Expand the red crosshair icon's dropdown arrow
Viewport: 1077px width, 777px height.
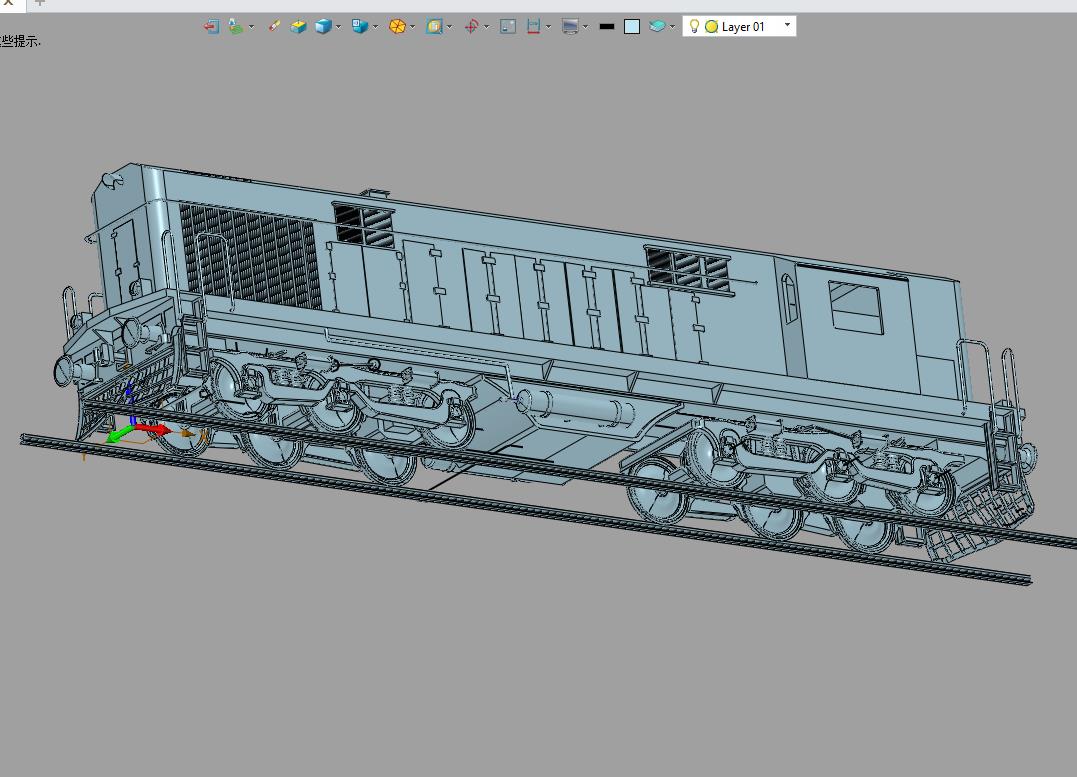486,27
